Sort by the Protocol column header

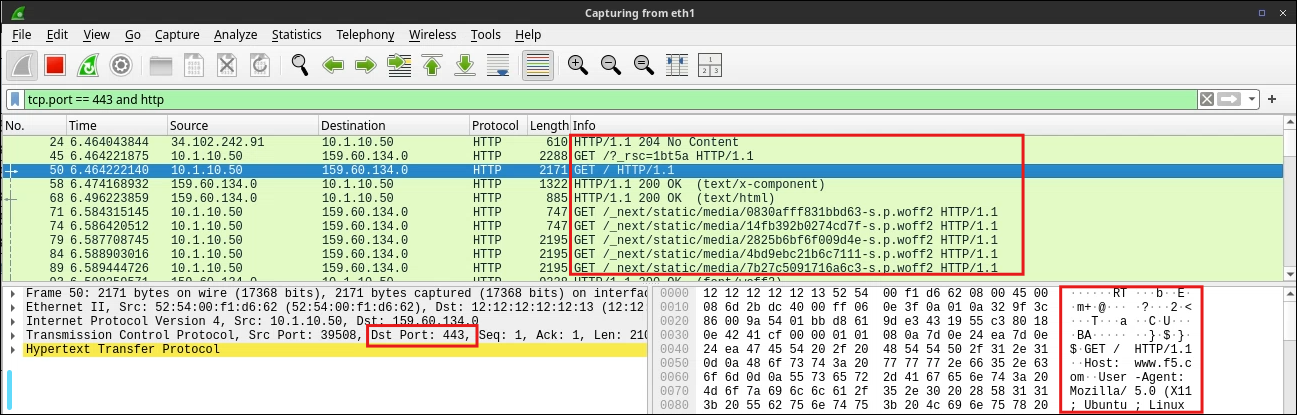click(498, 125)
